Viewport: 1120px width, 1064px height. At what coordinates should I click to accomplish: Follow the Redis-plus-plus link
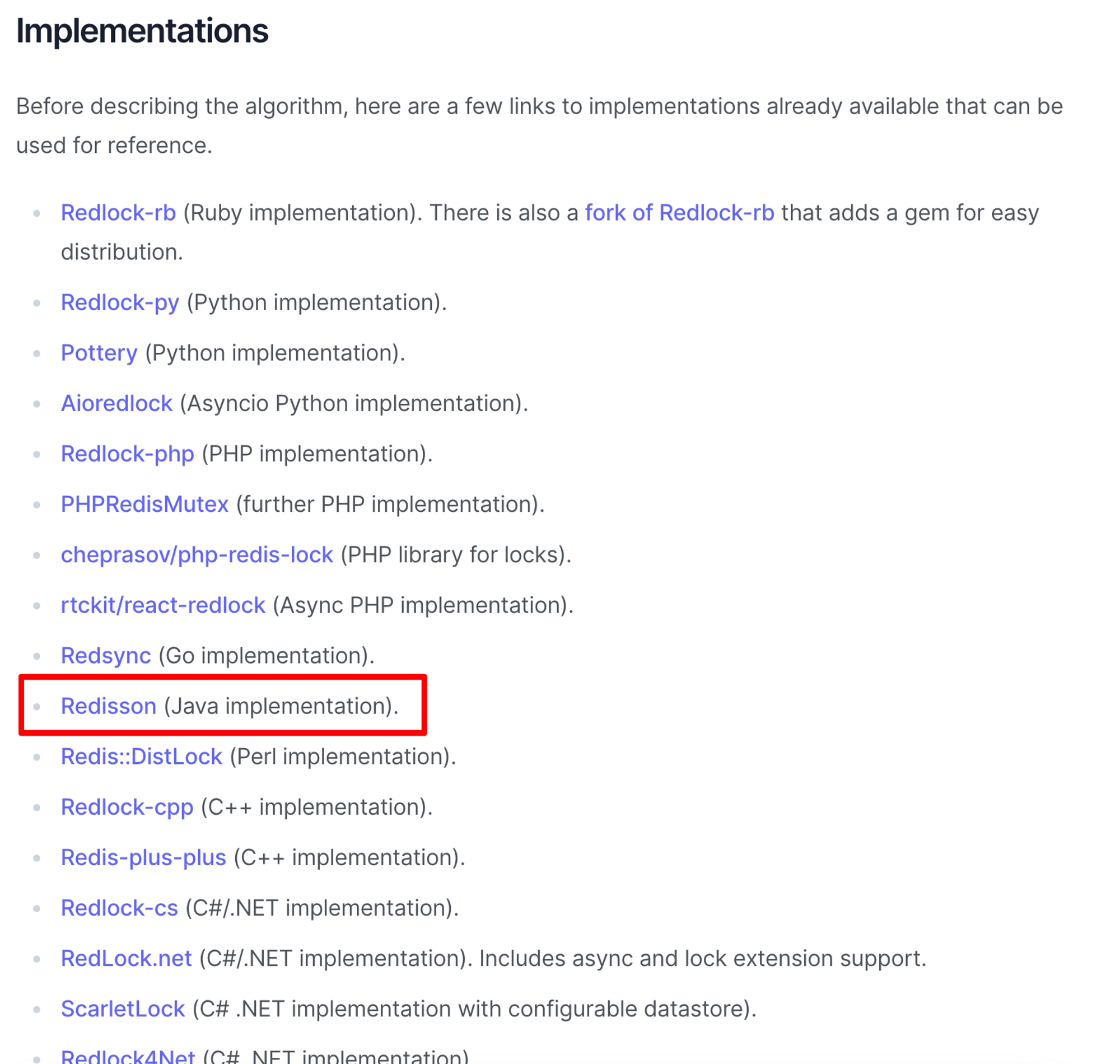[x=143, y=858]
